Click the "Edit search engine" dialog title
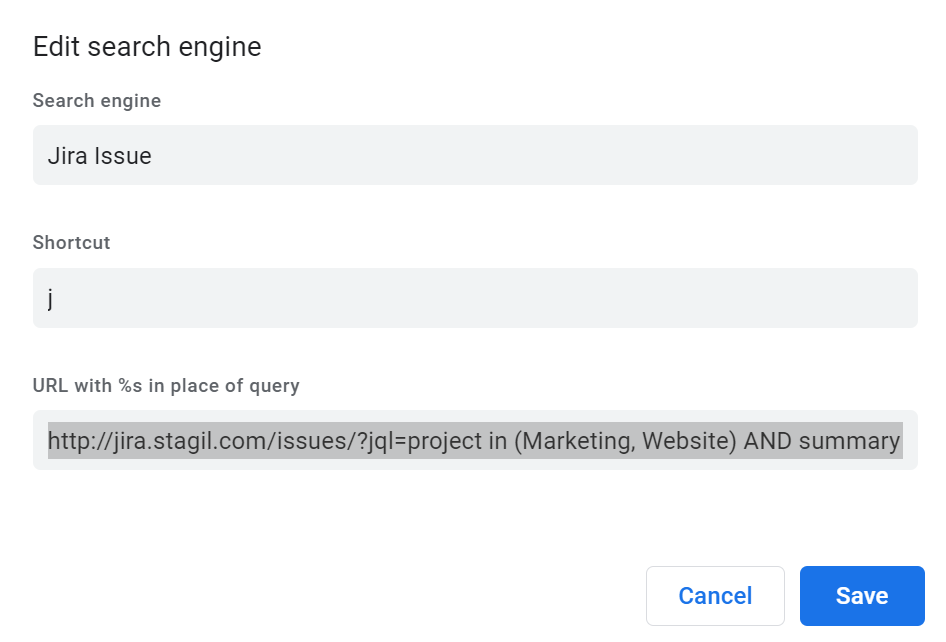This screenshot has width=946, height=642. coord(147,47)
